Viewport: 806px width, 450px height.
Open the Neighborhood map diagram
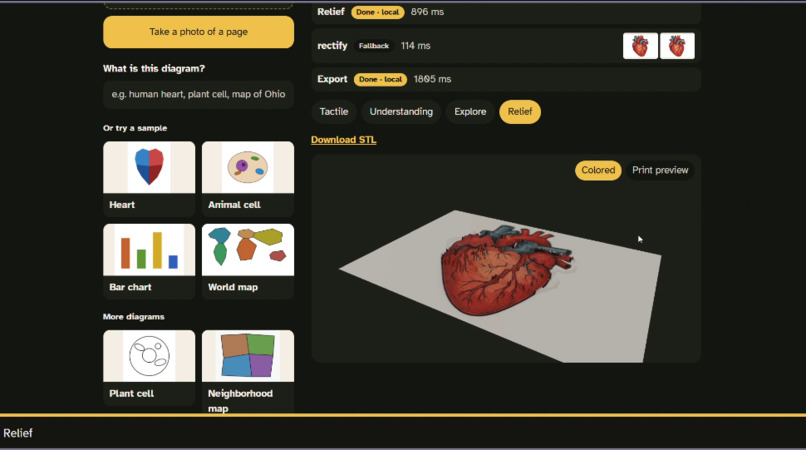pos(248,371)
